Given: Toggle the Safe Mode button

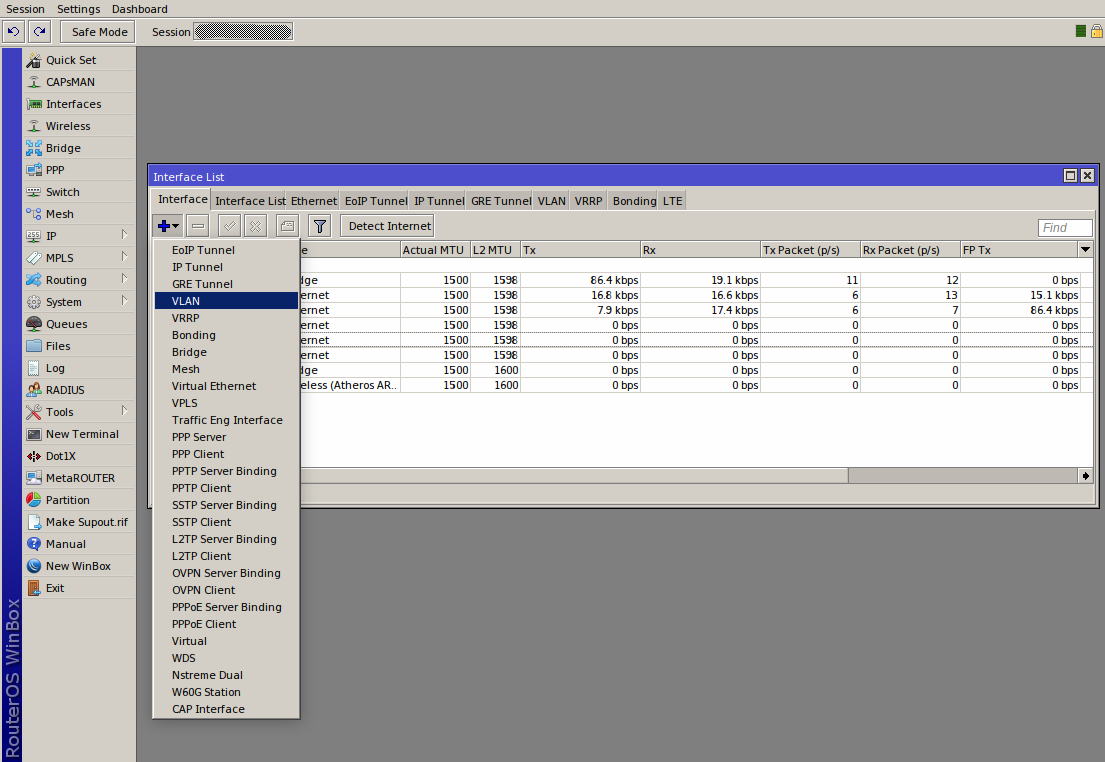Looking at the screenshot, I should [99, 32].
